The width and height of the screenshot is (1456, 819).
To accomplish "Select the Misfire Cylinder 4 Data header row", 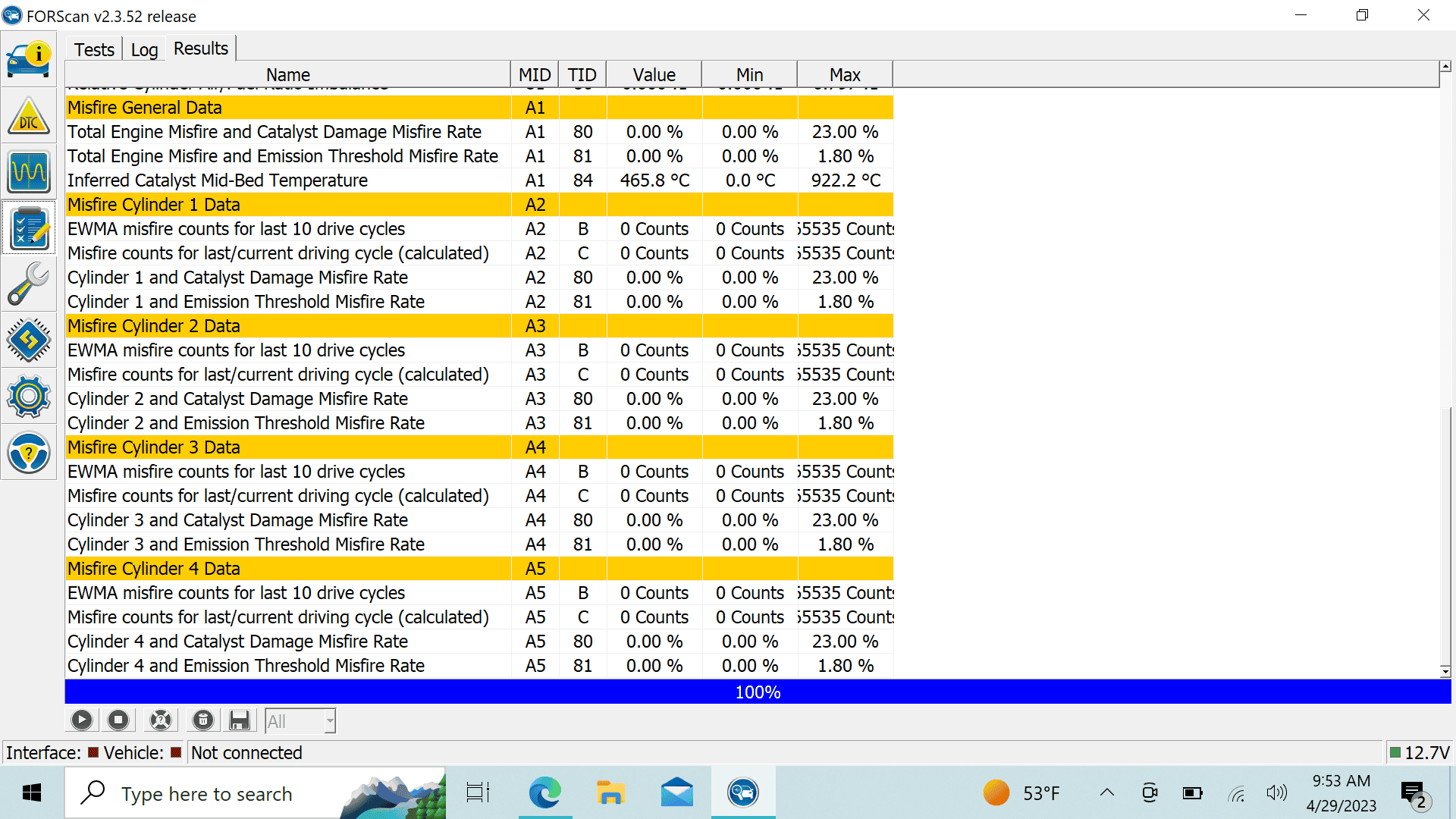I will coord(479,569).
